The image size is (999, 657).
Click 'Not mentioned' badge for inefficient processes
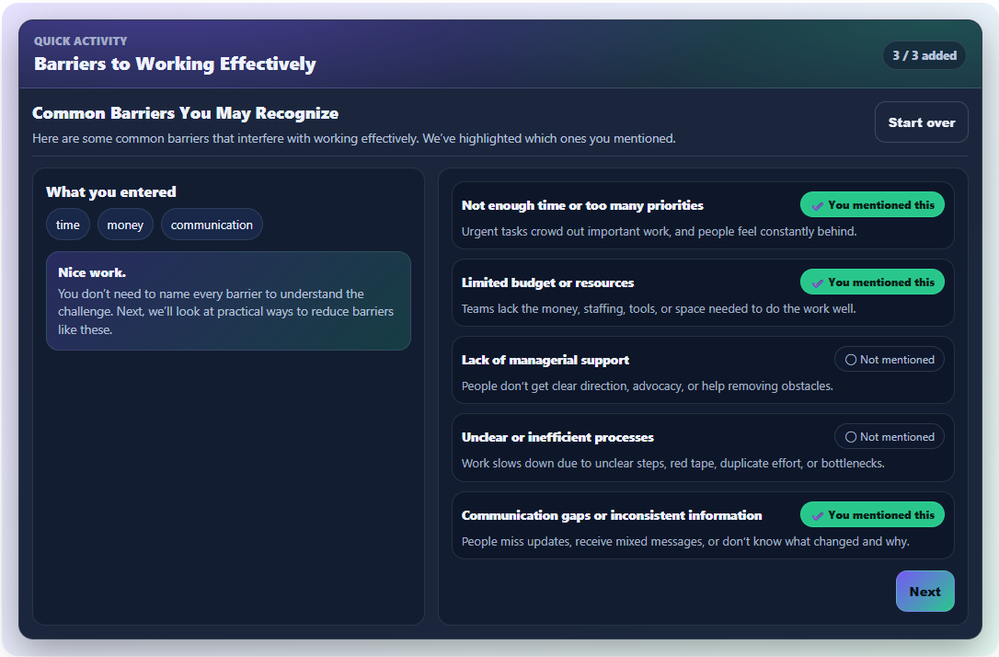tap(889, 437)
